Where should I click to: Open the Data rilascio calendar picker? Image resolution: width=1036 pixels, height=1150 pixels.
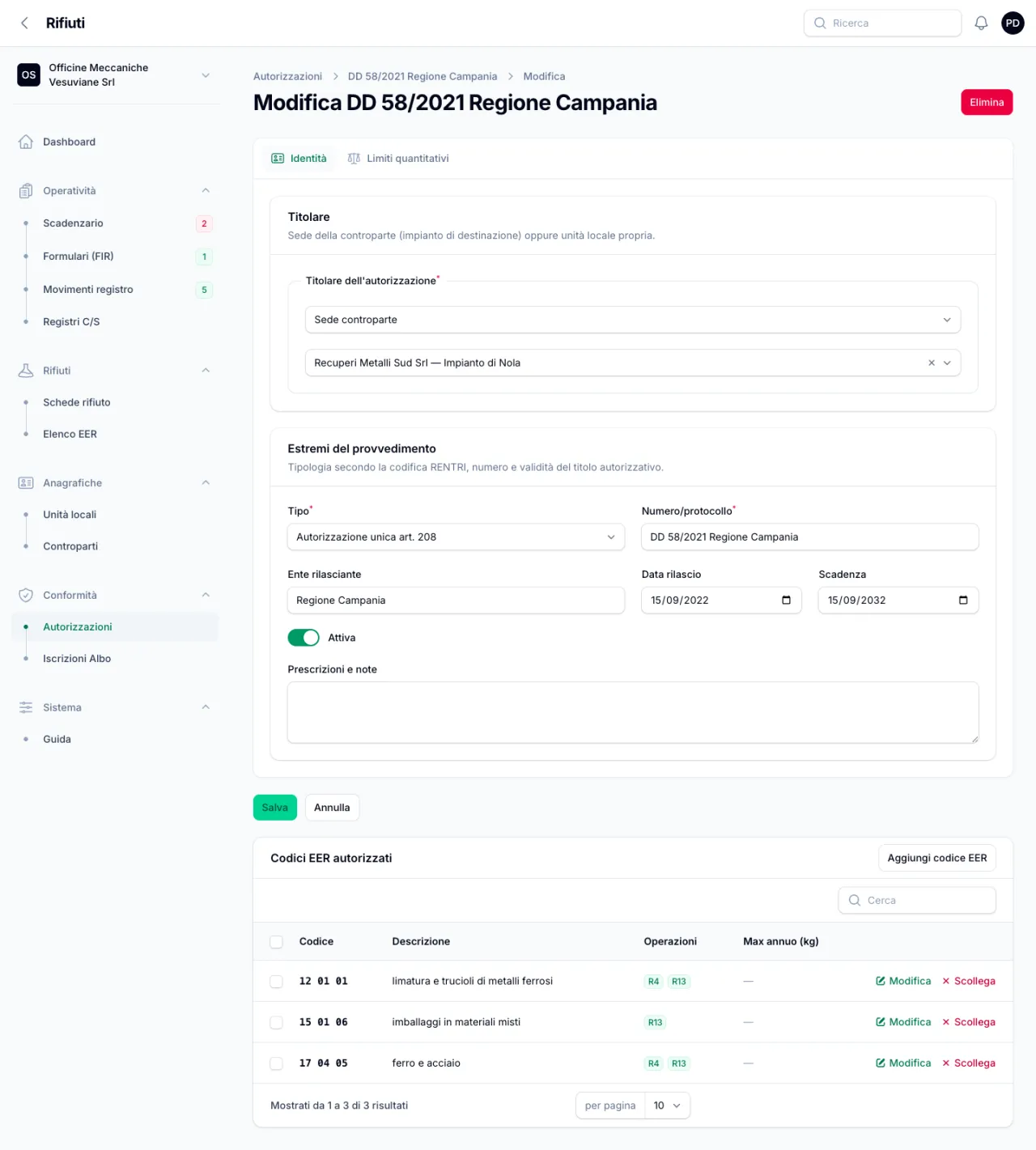pyautogui.click(x=786, y=600)
